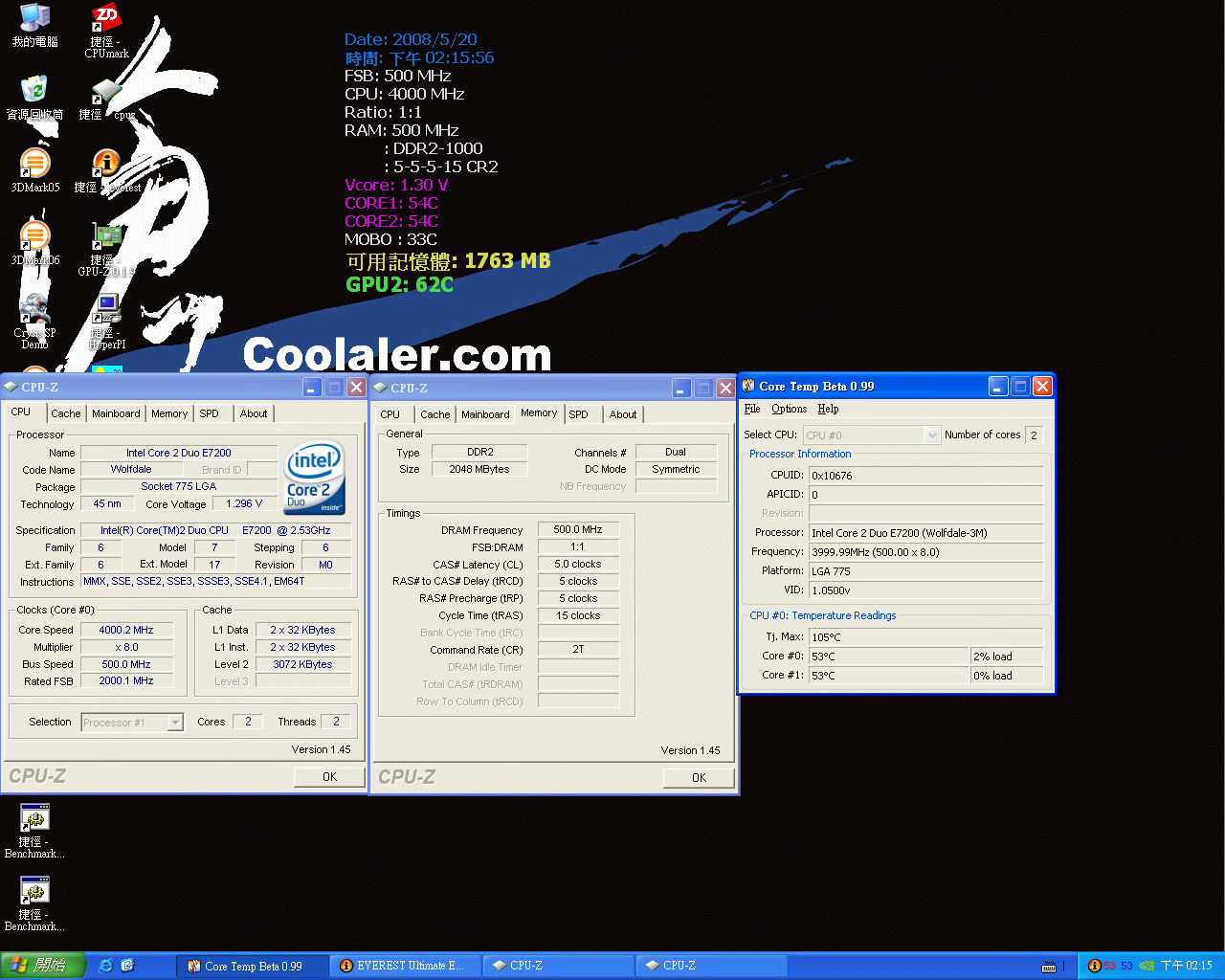This screenshot has width=1225, height=980.
Task: Click the taskbar clock showing 下午 02:15
Action: (1187, 966)
